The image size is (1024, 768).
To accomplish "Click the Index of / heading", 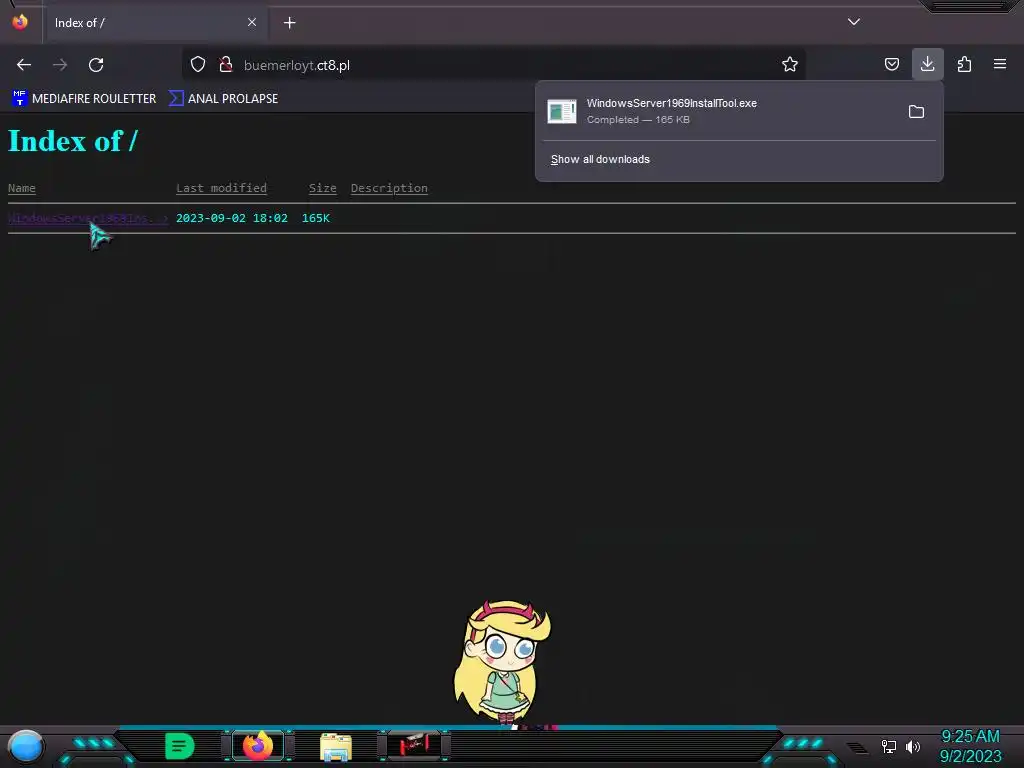I will 72,141.
